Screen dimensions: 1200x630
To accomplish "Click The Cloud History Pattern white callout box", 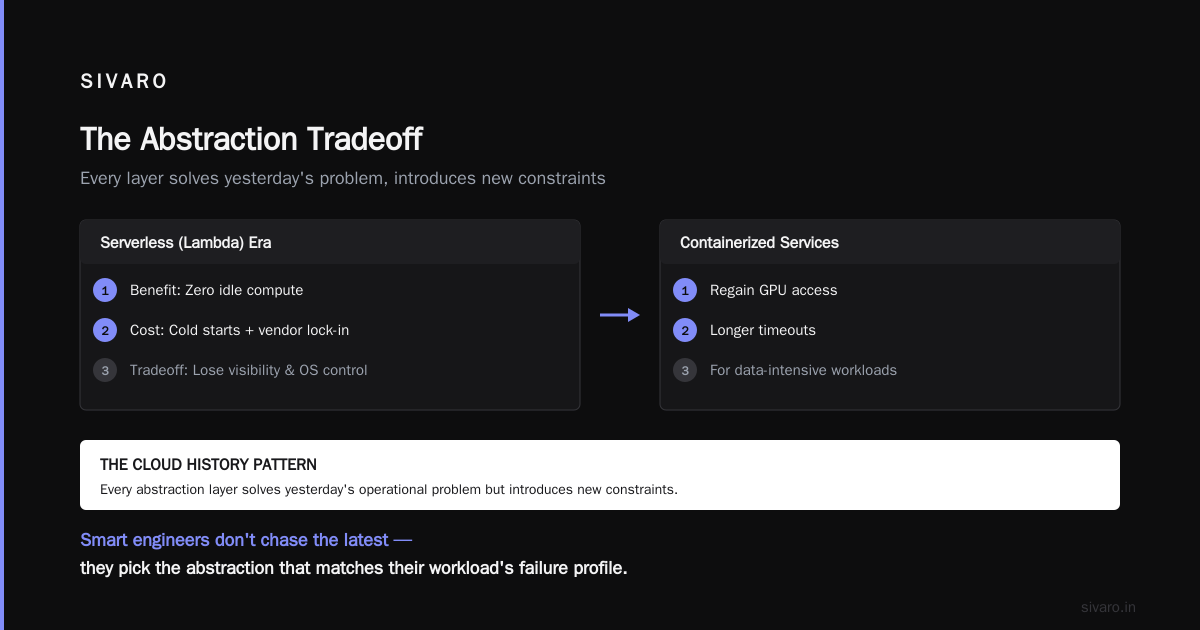I will coord(600,475).
